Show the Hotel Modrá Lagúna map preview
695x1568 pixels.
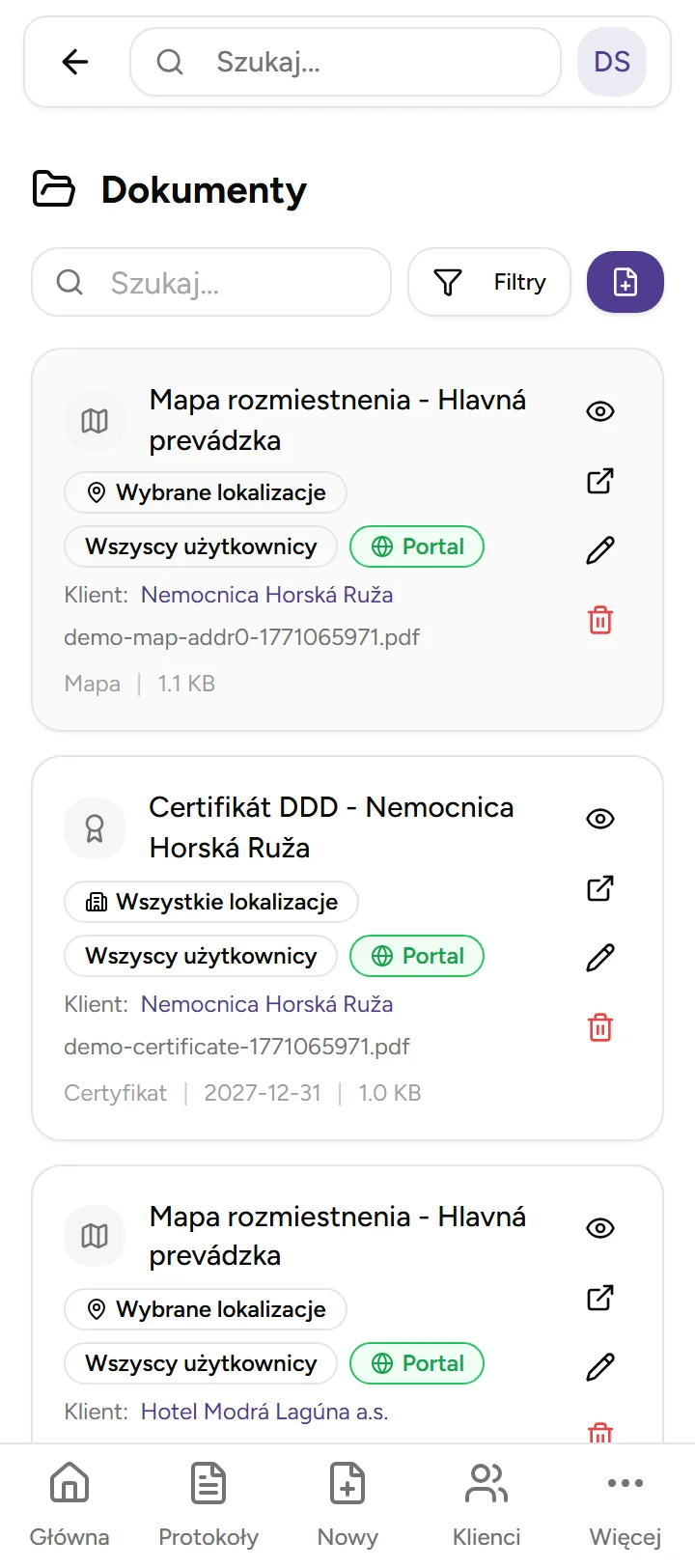[x=599, y=1228]
